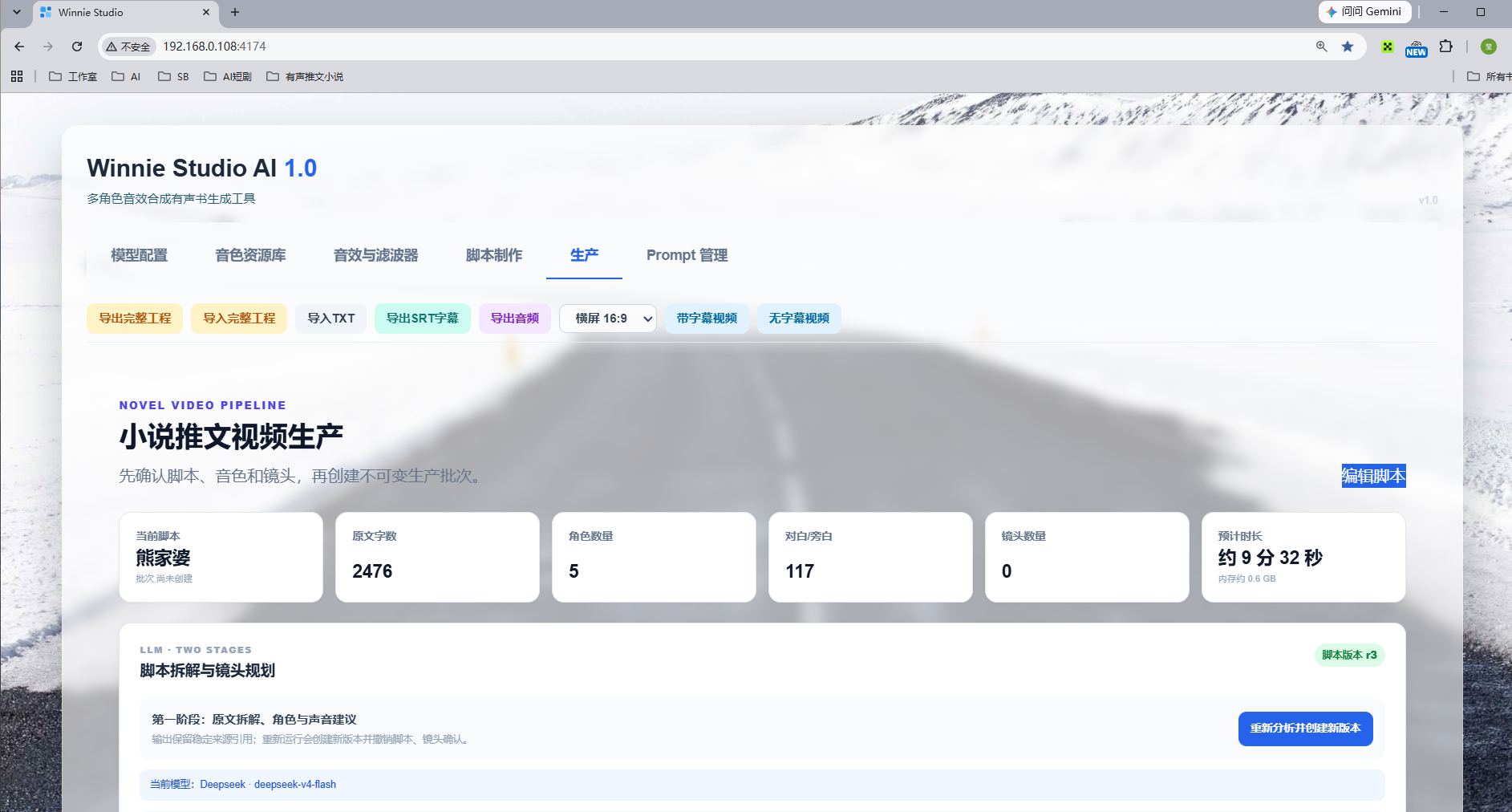This screenshot has width=1512, height=812.
Task: Open the 工作室 bookmark folder
Action: point(73,76)
